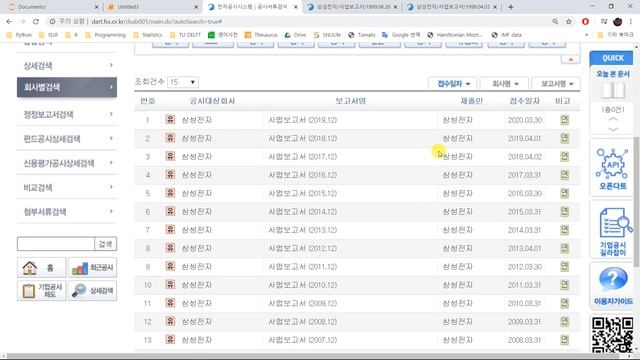Open 첨부서류검색 sidebar menu

click(x=67, y=212)
